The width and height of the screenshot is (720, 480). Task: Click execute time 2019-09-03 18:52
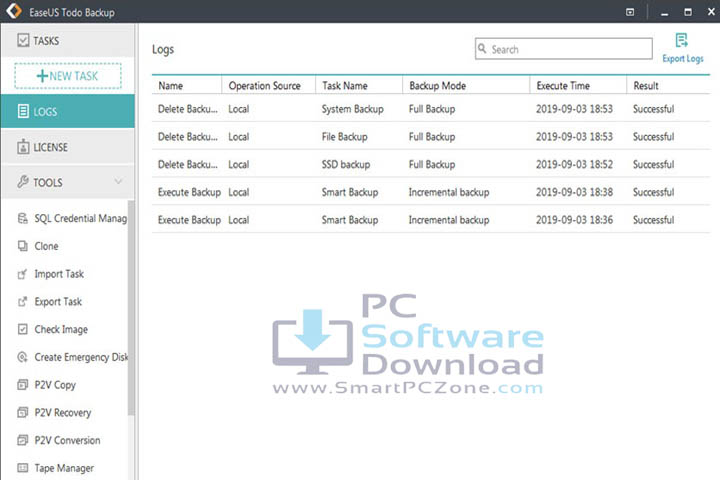point(574,164)
